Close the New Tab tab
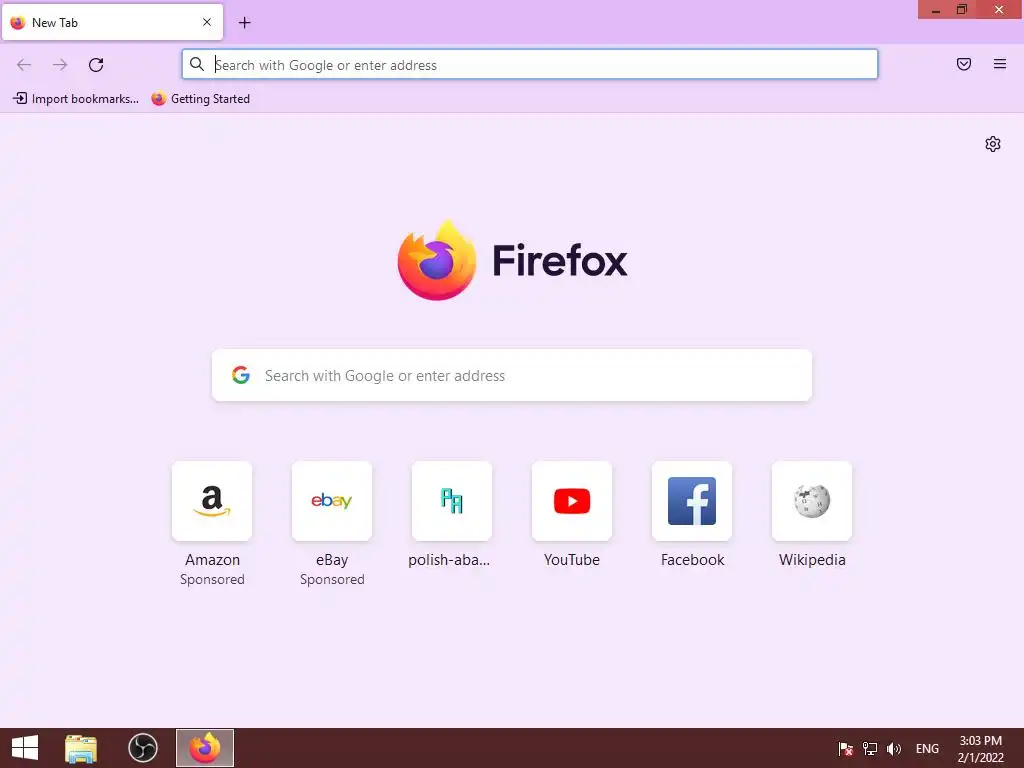This screenshot has width=1024, height=768. 207,22
